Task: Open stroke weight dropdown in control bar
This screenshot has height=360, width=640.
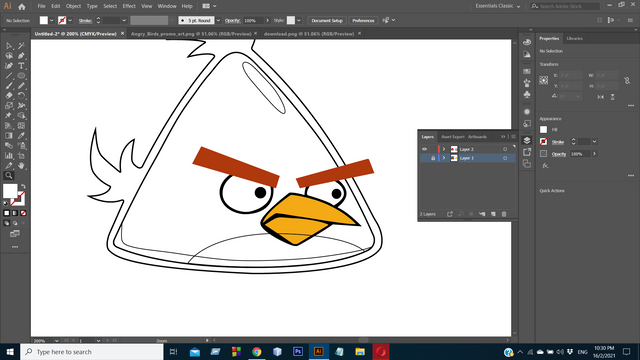Action: 124,20
